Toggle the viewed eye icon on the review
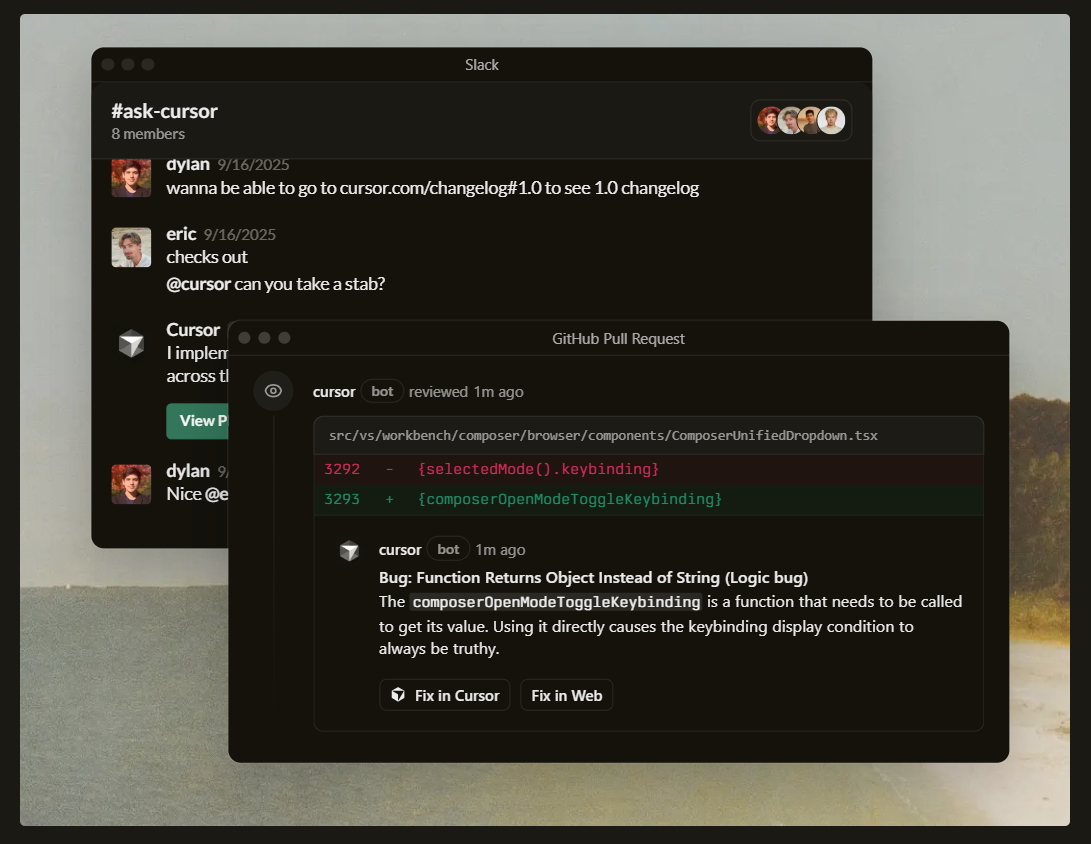The height and width of the screenshot is (844, 1091). [273, 391]
